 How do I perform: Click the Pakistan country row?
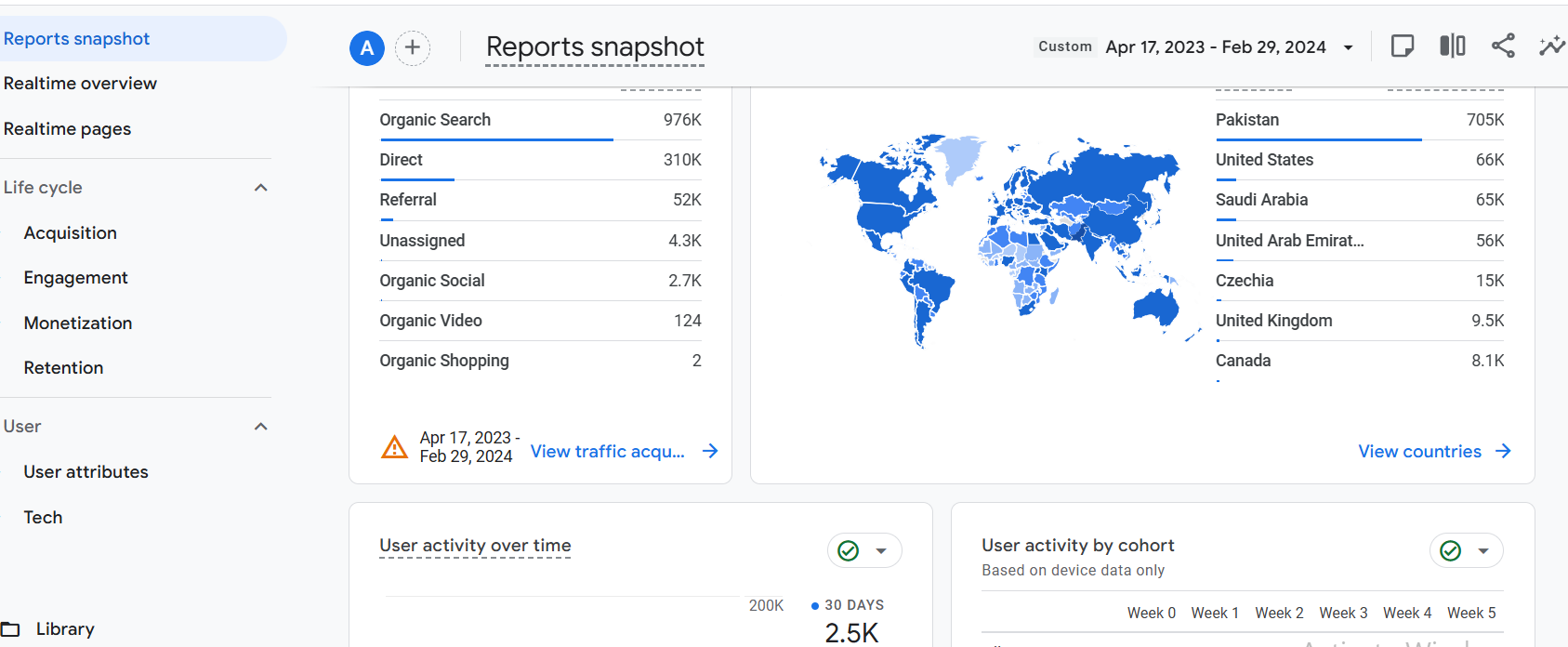pyautogui.click(x=1360, y=120)
